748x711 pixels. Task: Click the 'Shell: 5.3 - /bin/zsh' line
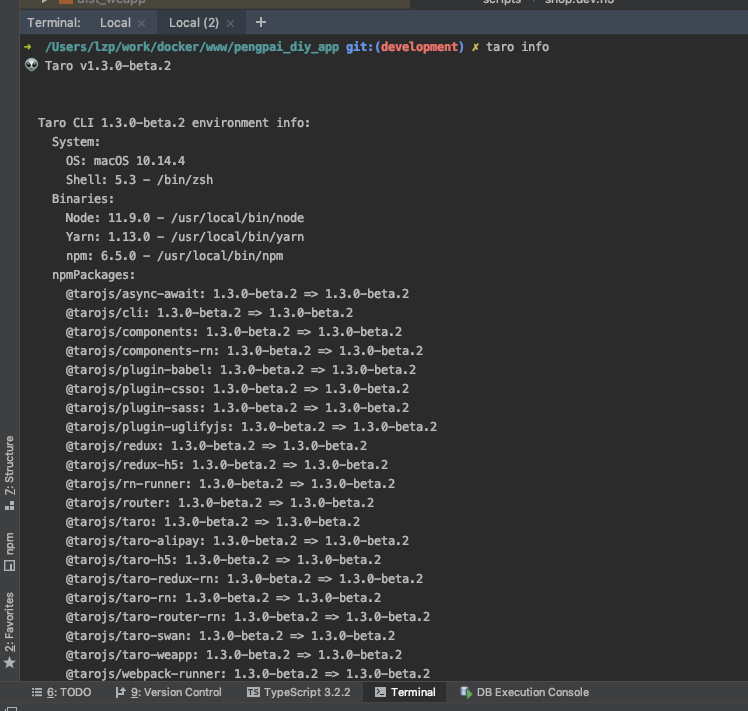[x=139, y=180]
